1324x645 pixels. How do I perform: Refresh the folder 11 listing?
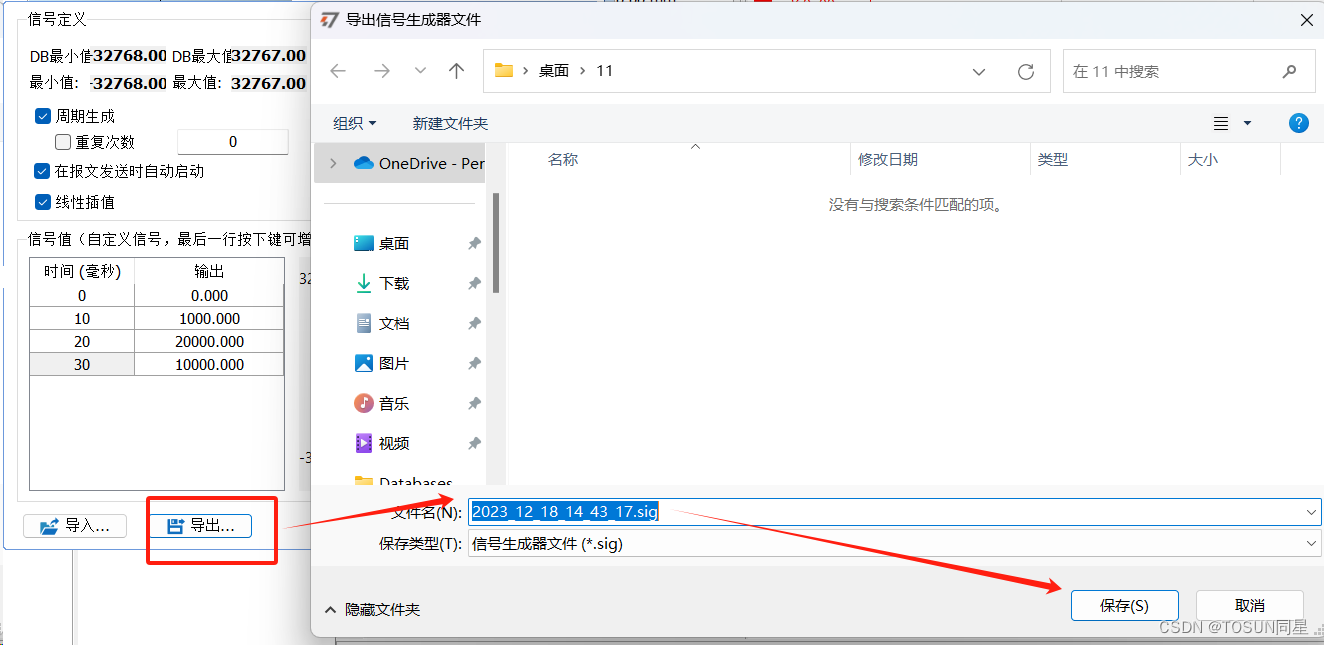[1025, 71]
